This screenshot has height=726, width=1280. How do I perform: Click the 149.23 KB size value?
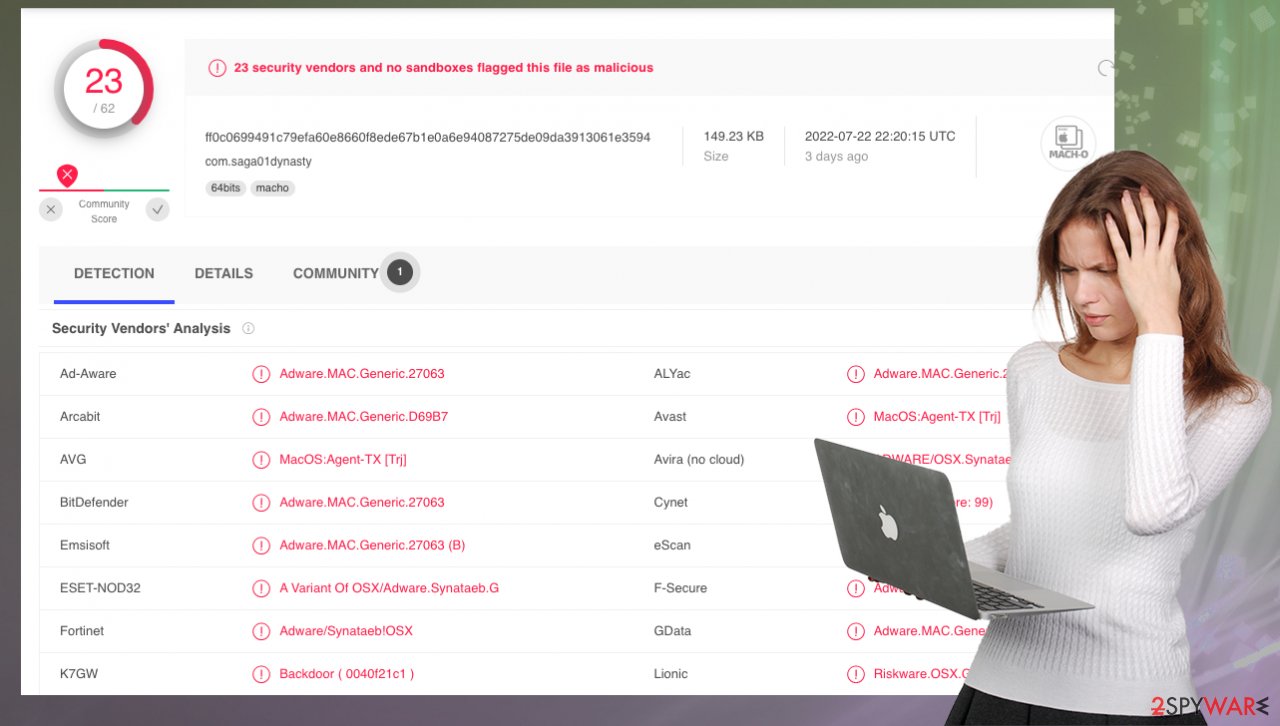pyautogui.click(x=733, y=136)
